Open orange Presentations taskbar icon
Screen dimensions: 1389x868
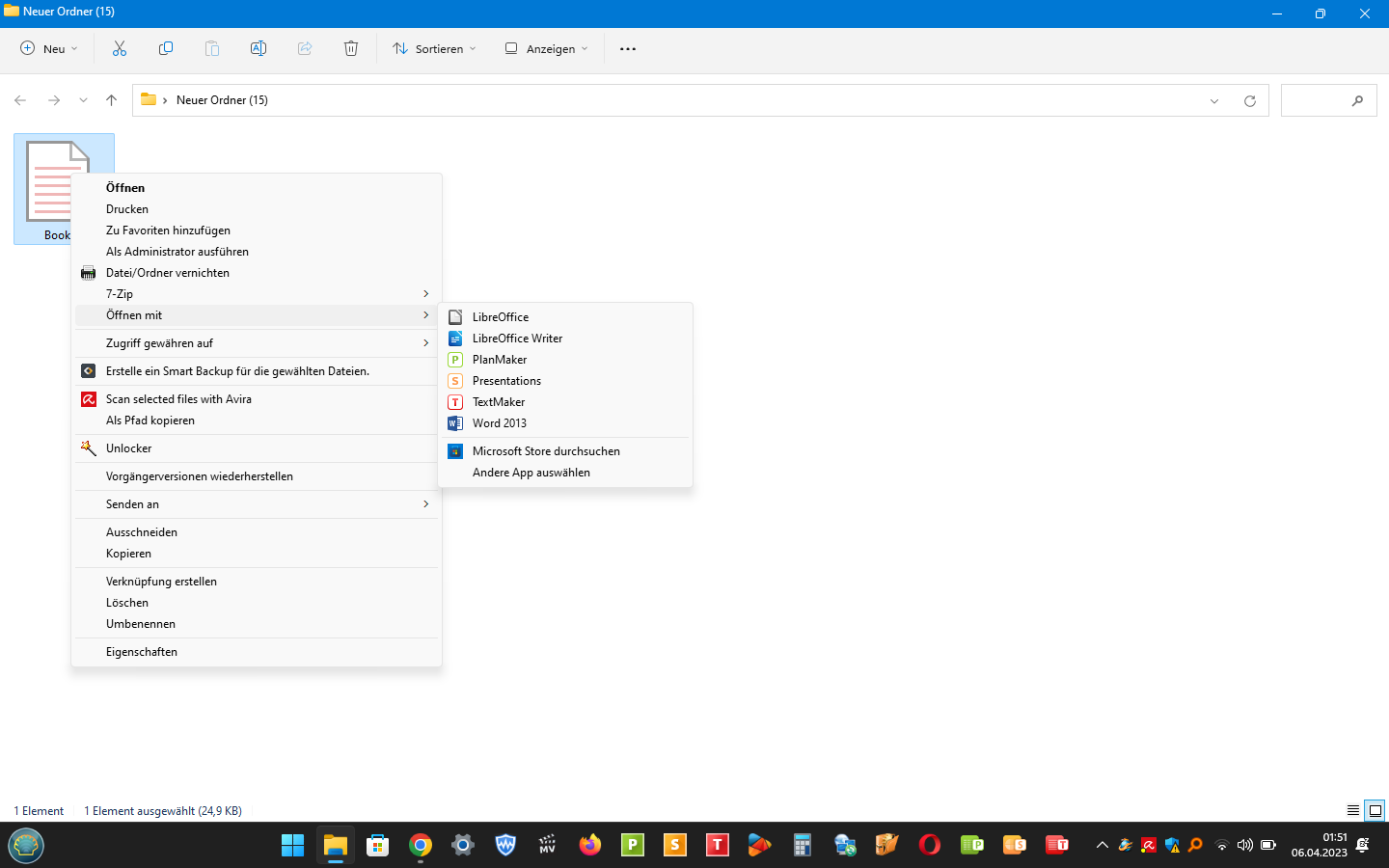[675, 845]
